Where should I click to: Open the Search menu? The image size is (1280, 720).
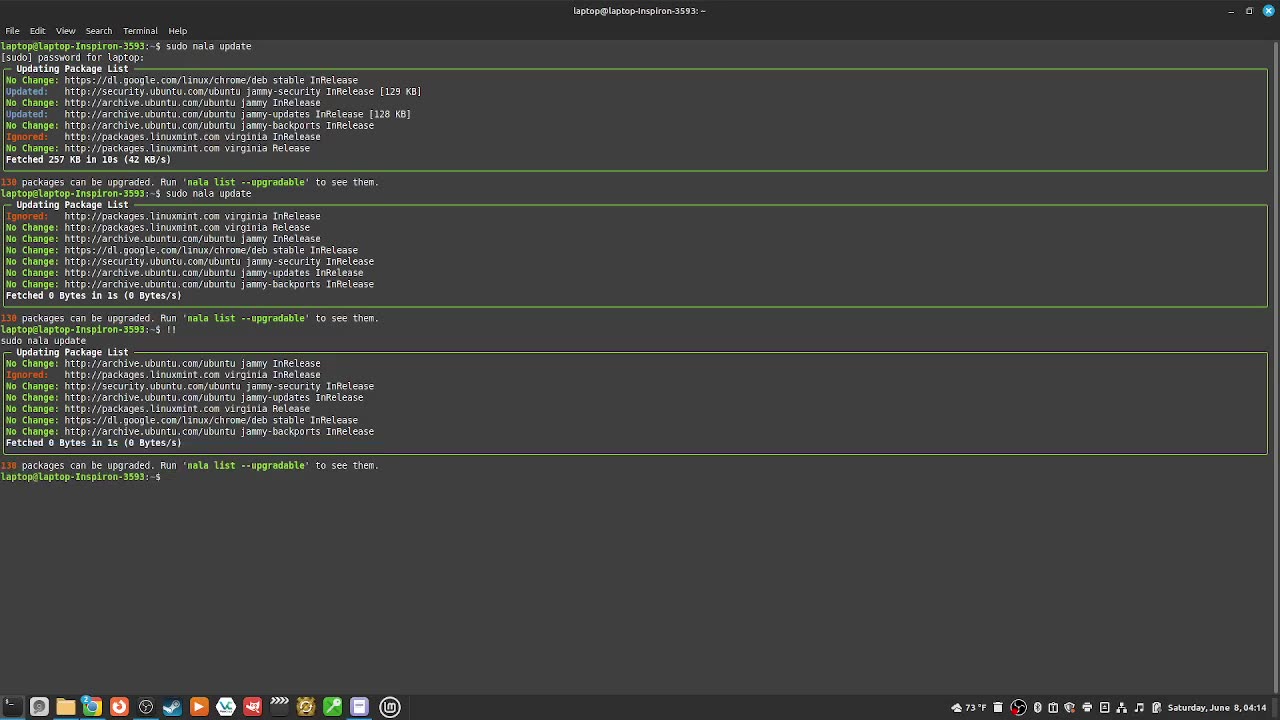tap(98, 30)
